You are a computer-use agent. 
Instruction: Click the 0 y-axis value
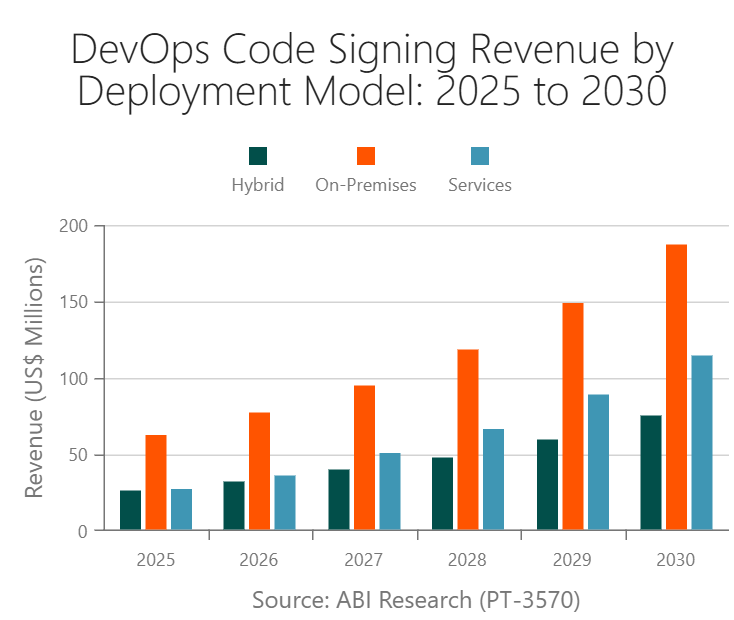(x=83, y=532)
